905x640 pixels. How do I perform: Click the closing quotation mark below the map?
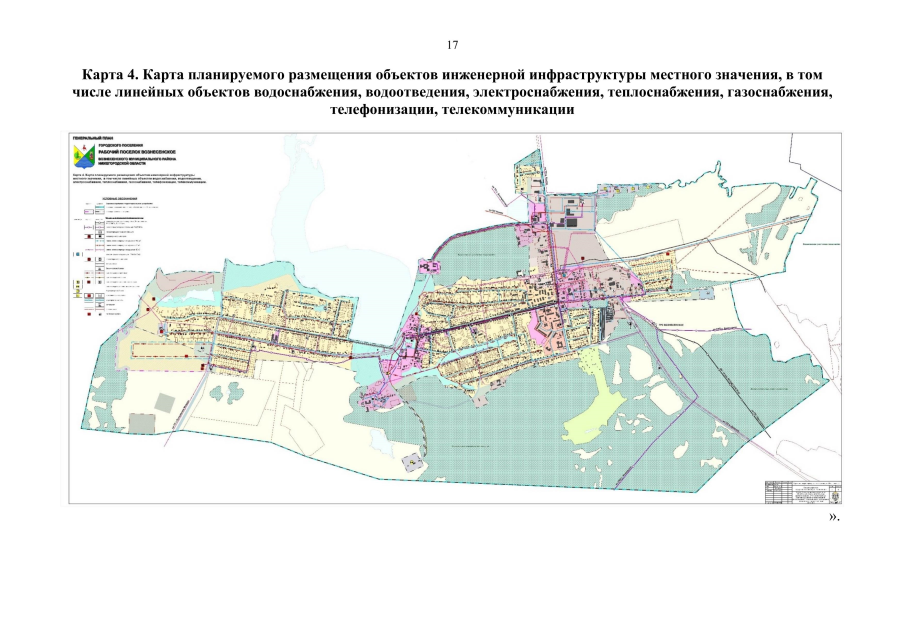[x=833, y=516]
